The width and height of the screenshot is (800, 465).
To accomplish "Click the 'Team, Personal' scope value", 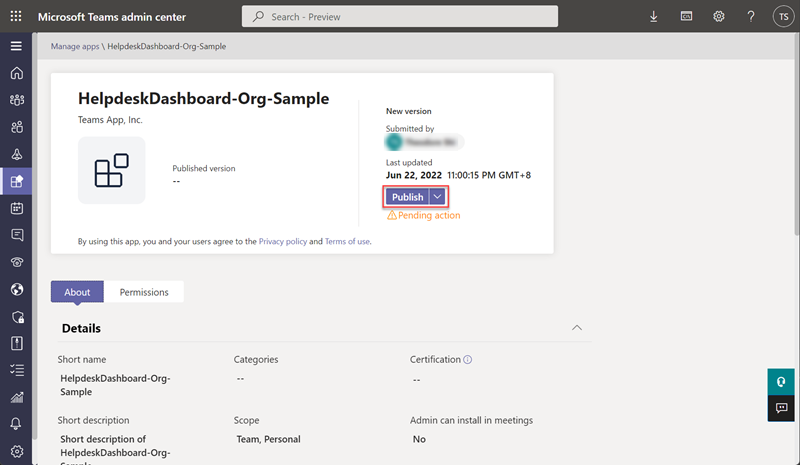I will 268,439.
